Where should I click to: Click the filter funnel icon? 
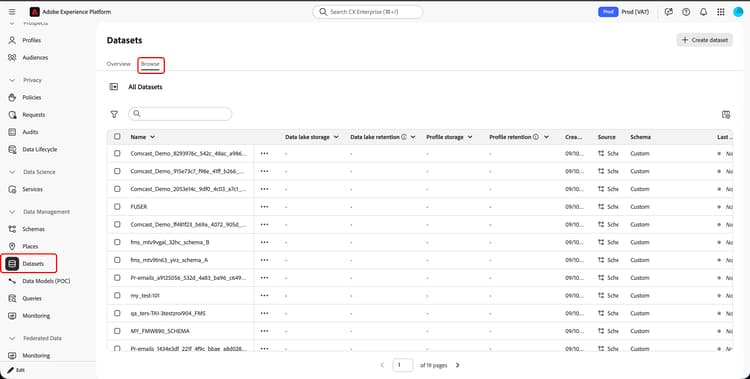tap(114, 114)
